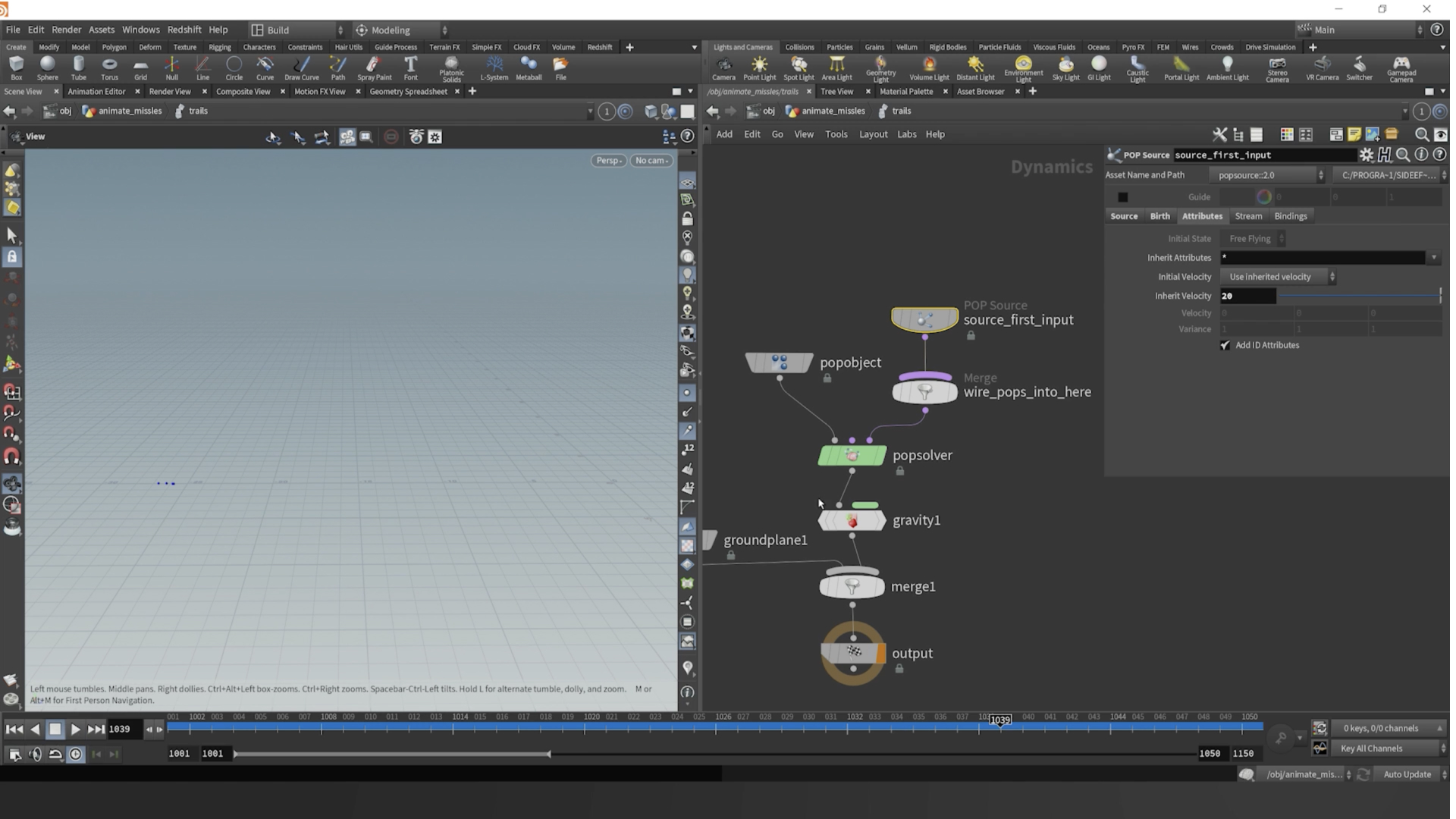Add a Camera from the lights shelf

pos(723,67)
